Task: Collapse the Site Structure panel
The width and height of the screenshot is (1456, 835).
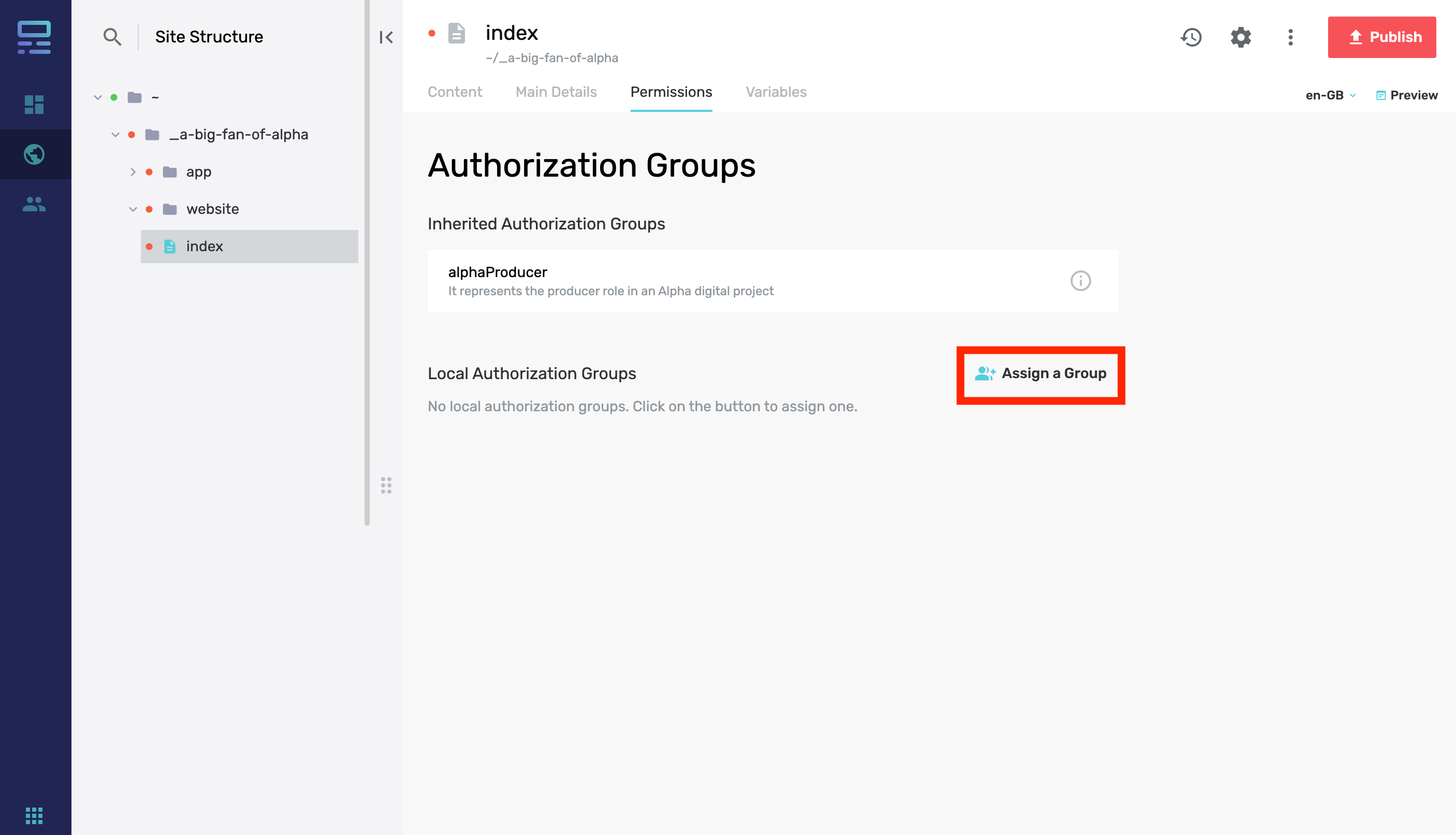Action: 386,37
